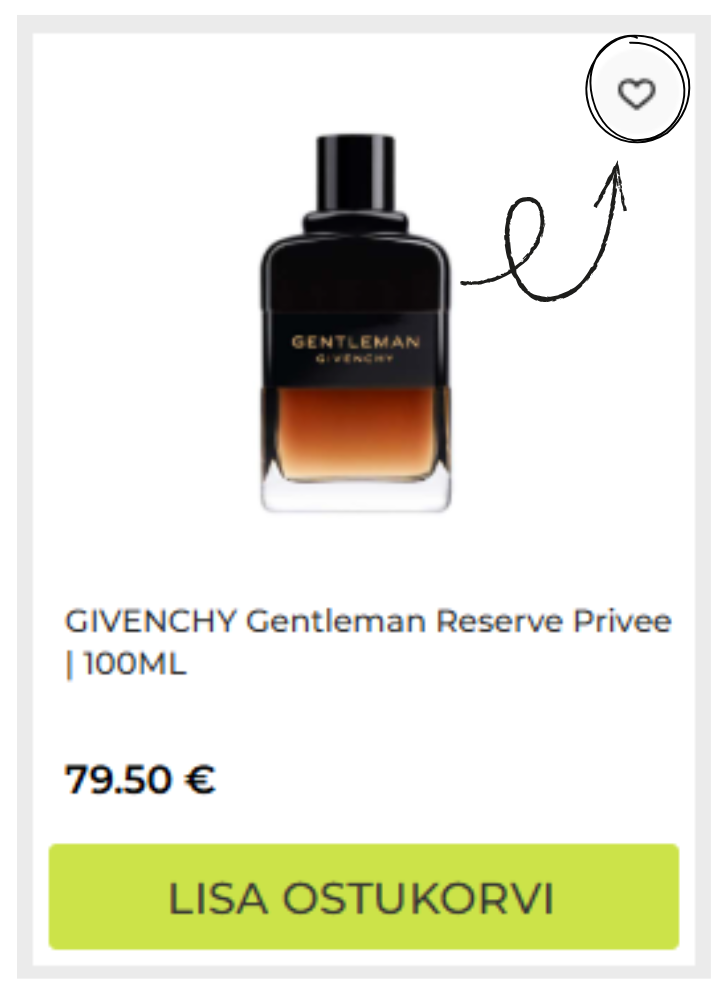
Task: Click the euro sign in the price
Action: (x=199, y=779)
